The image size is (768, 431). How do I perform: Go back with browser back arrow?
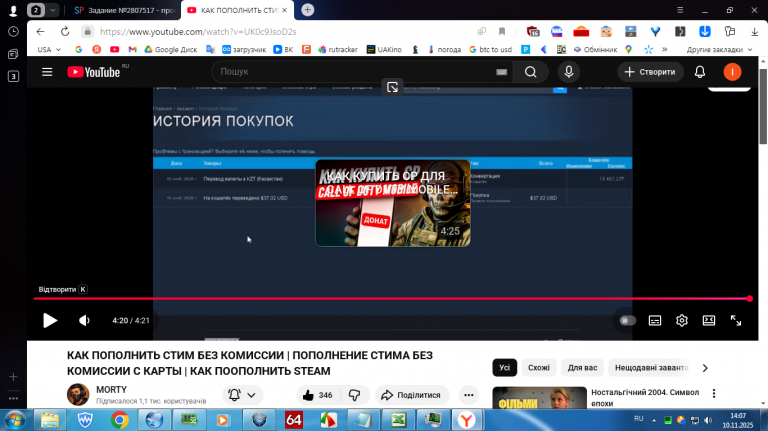40,31
